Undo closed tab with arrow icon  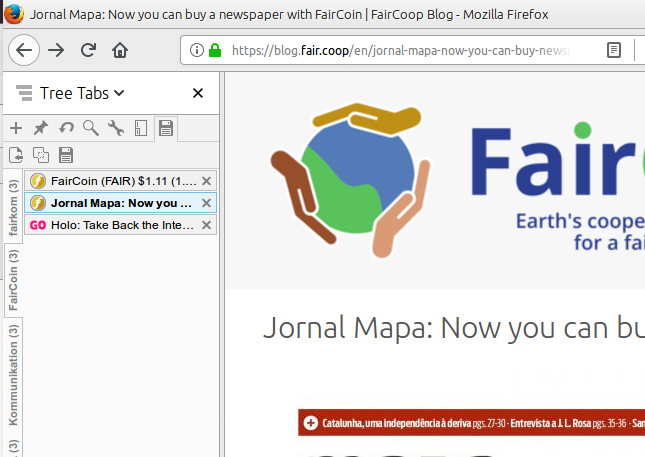coord(66,128)
